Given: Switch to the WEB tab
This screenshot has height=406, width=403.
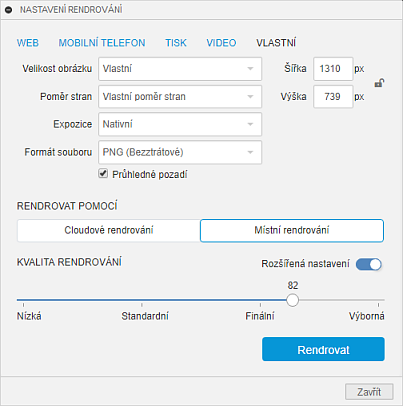Looking at the screenshot, I should click(x=28, y=43).
